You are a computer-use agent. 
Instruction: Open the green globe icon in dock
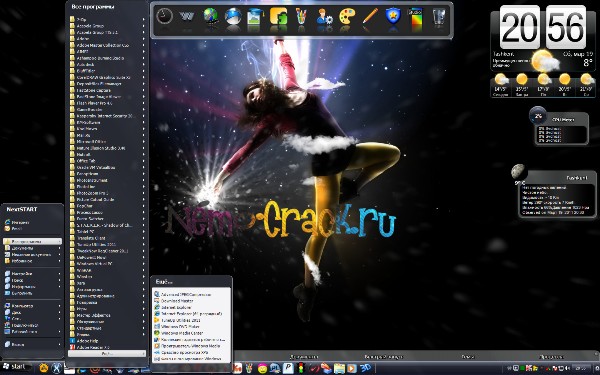click(x=210, y=16)
